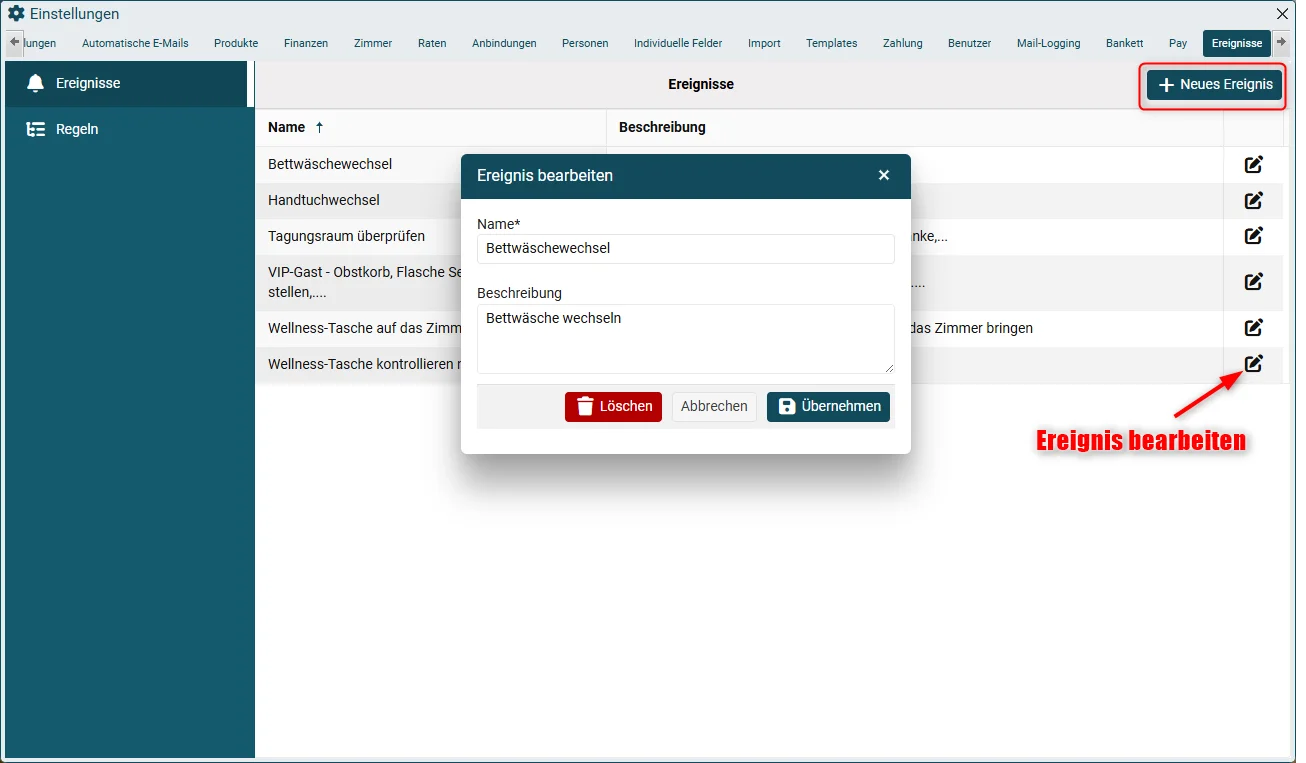
Task: Switch to Anbindungen tab
Action: [x=504, y=43]
